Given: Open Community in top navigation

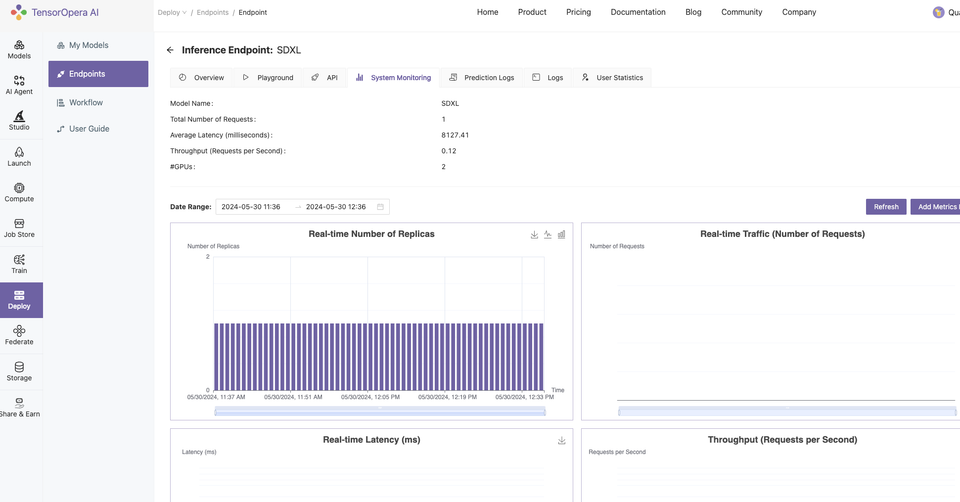Looking at the screenshot, I should tap(741, 12).
